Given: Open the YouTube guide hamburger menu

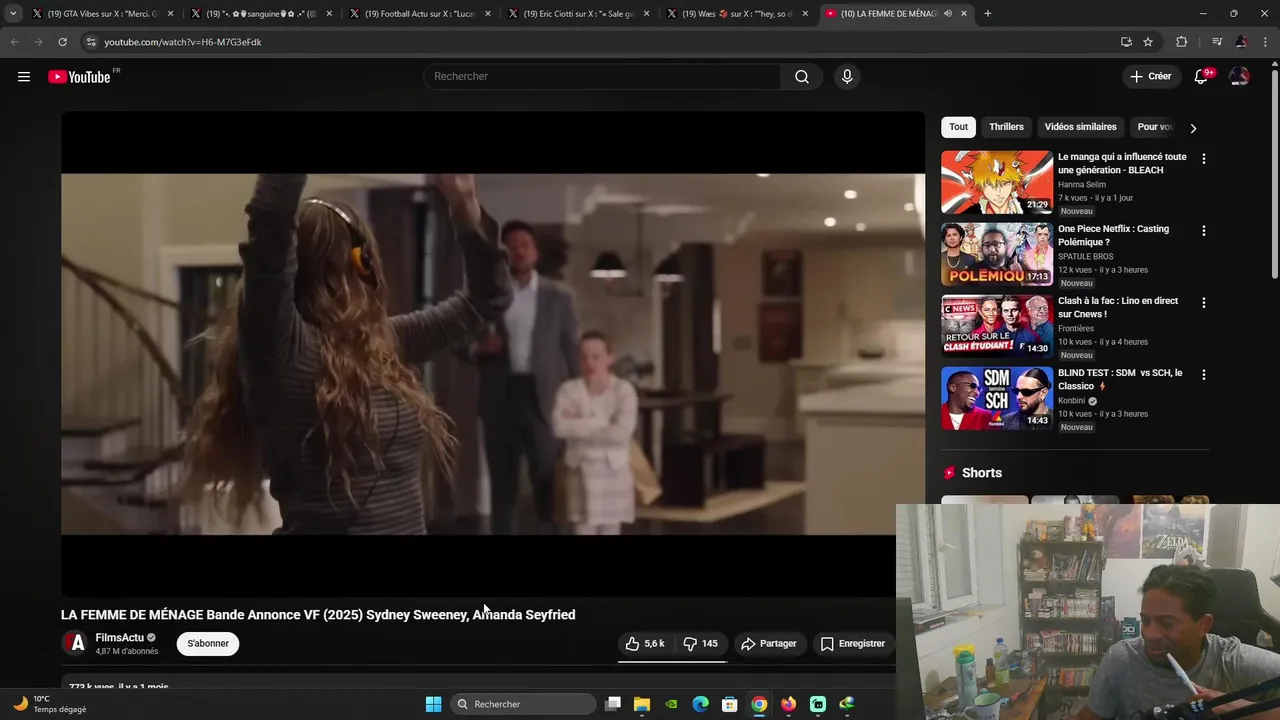Looking at the screenshot, I should 24,77.
